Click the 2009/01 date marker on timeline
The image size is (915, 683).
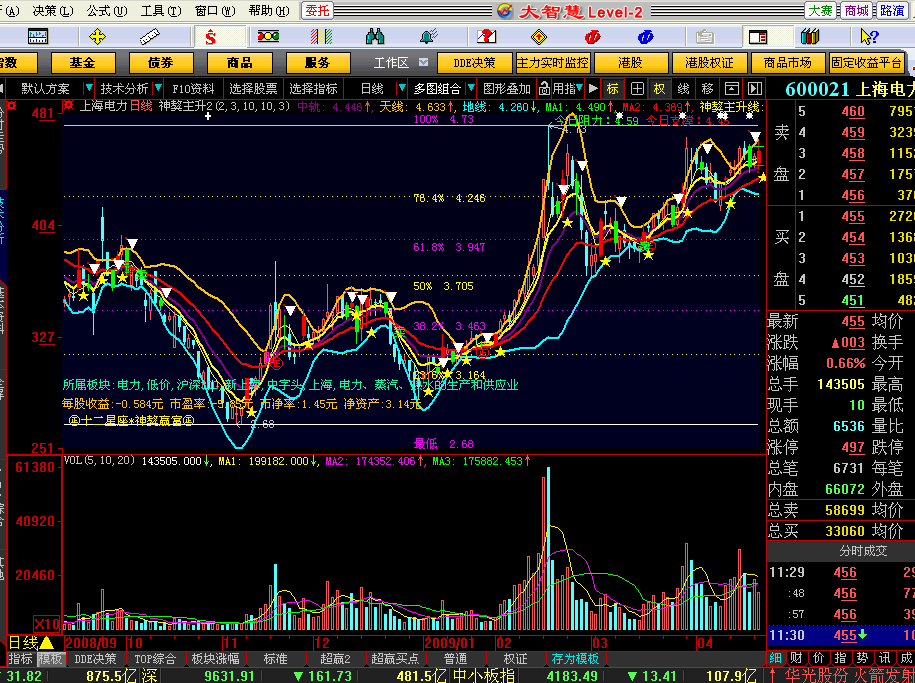(450, 643)
